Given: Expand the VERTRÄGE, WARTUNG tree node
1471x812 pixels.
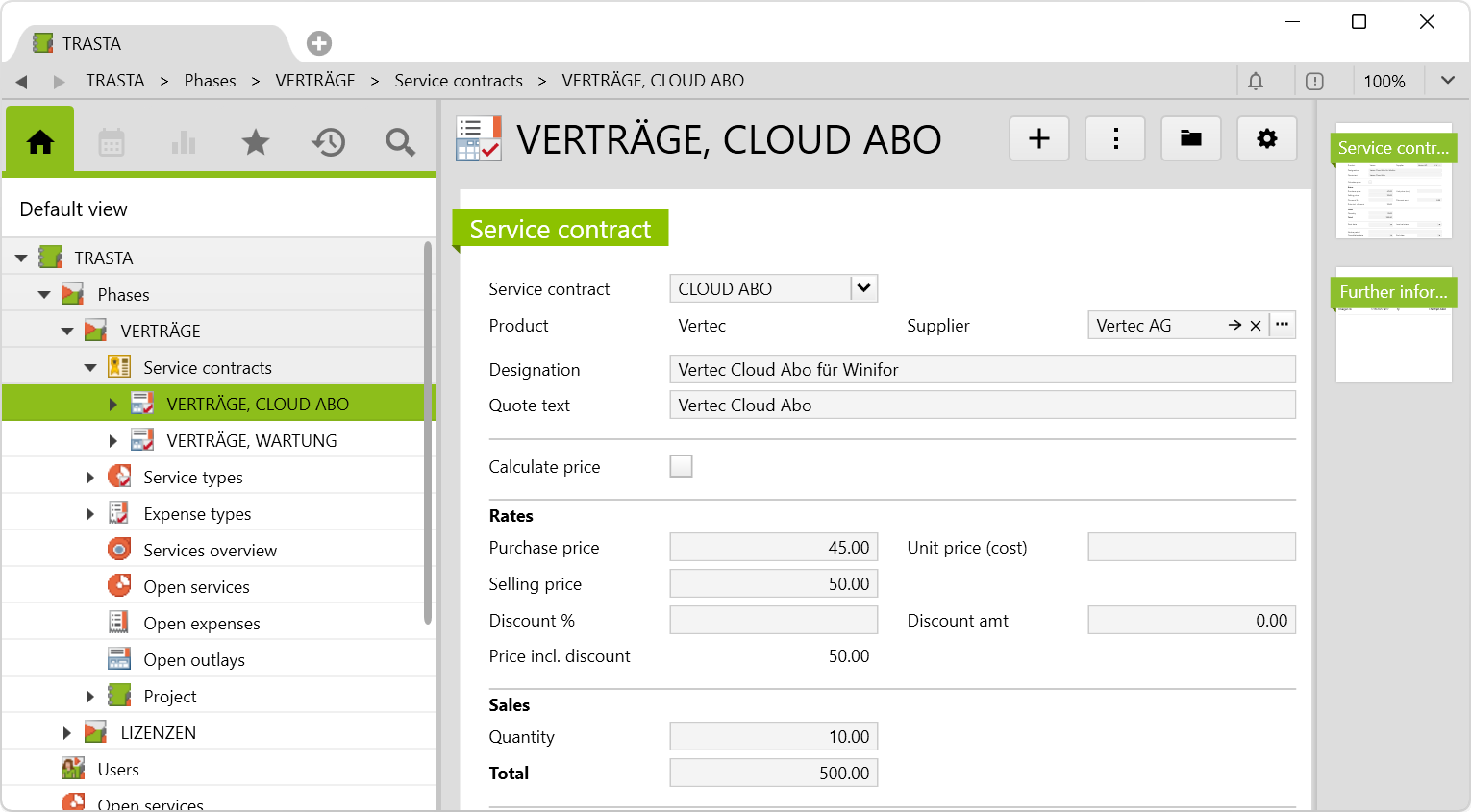Looking at the screenshot, I should 112,441.
